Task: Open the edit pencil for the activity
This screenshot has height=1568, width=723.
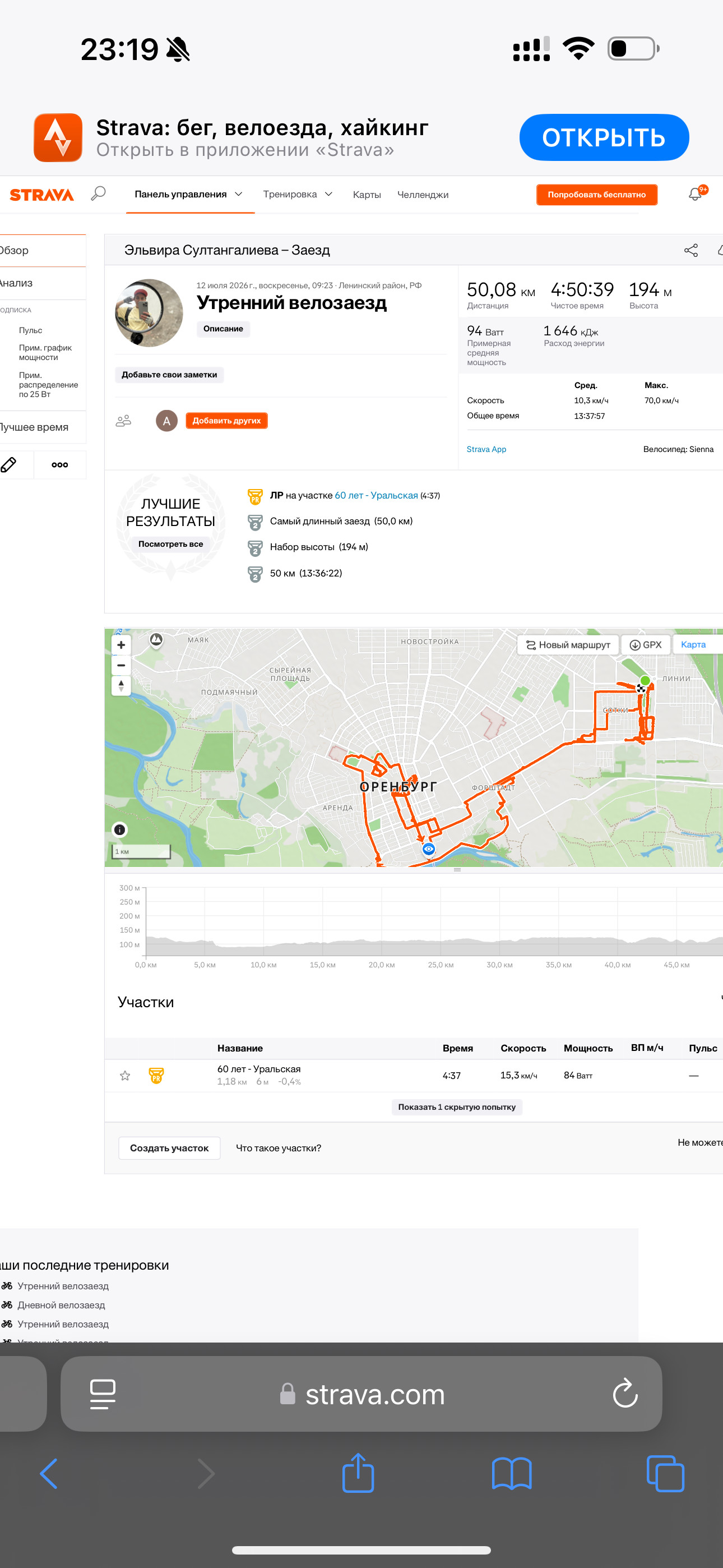Action: [x=8, y=465]
